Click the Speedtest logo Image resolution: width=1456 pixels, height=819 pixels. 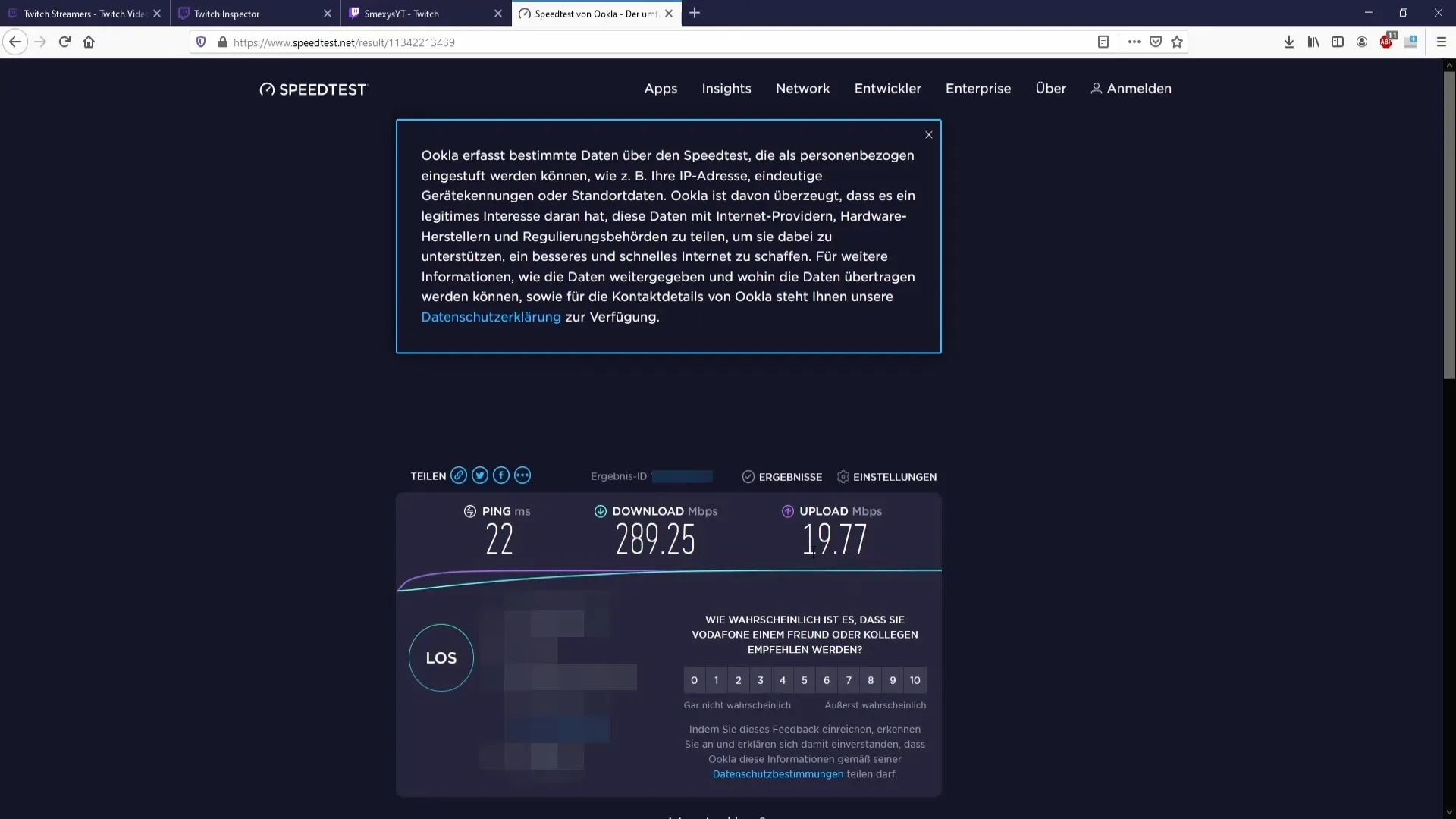(x=312, y=89)
